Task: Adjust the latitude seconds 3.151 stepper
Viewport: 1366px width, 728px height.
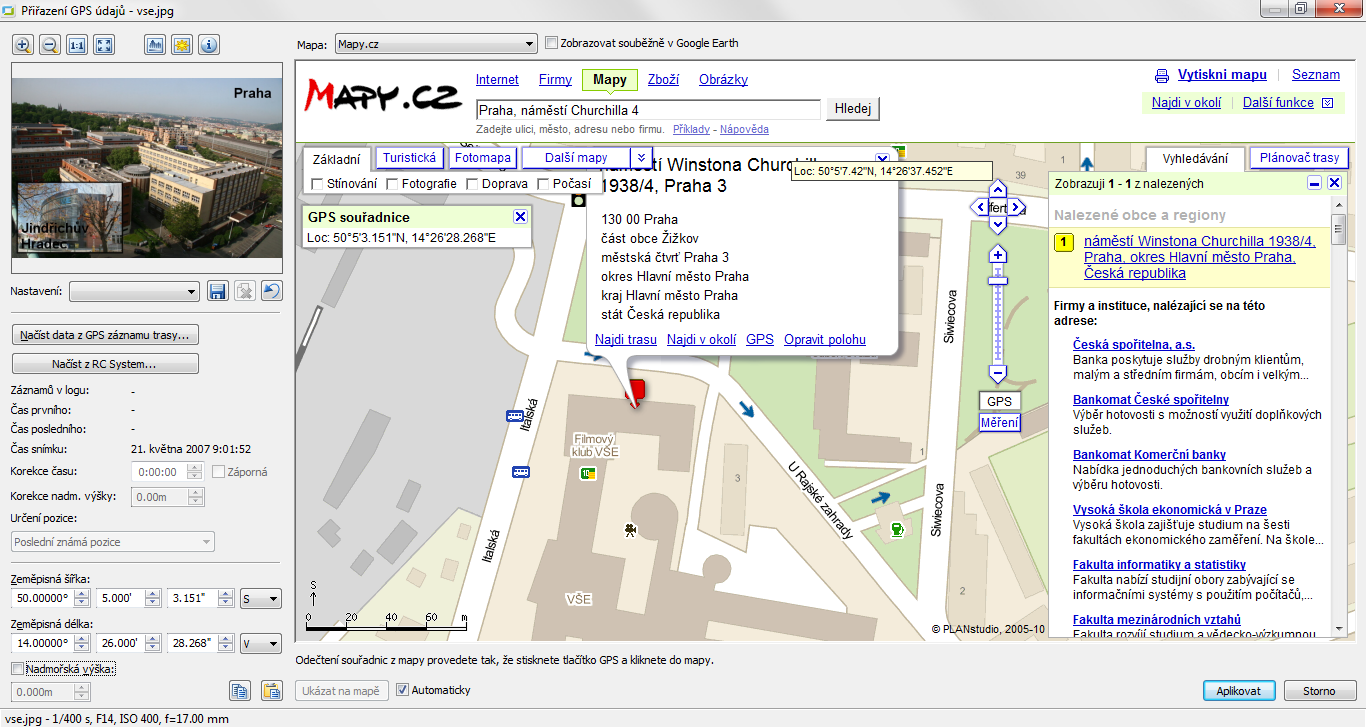Action: pyautogui.click(x=227, y=599)
